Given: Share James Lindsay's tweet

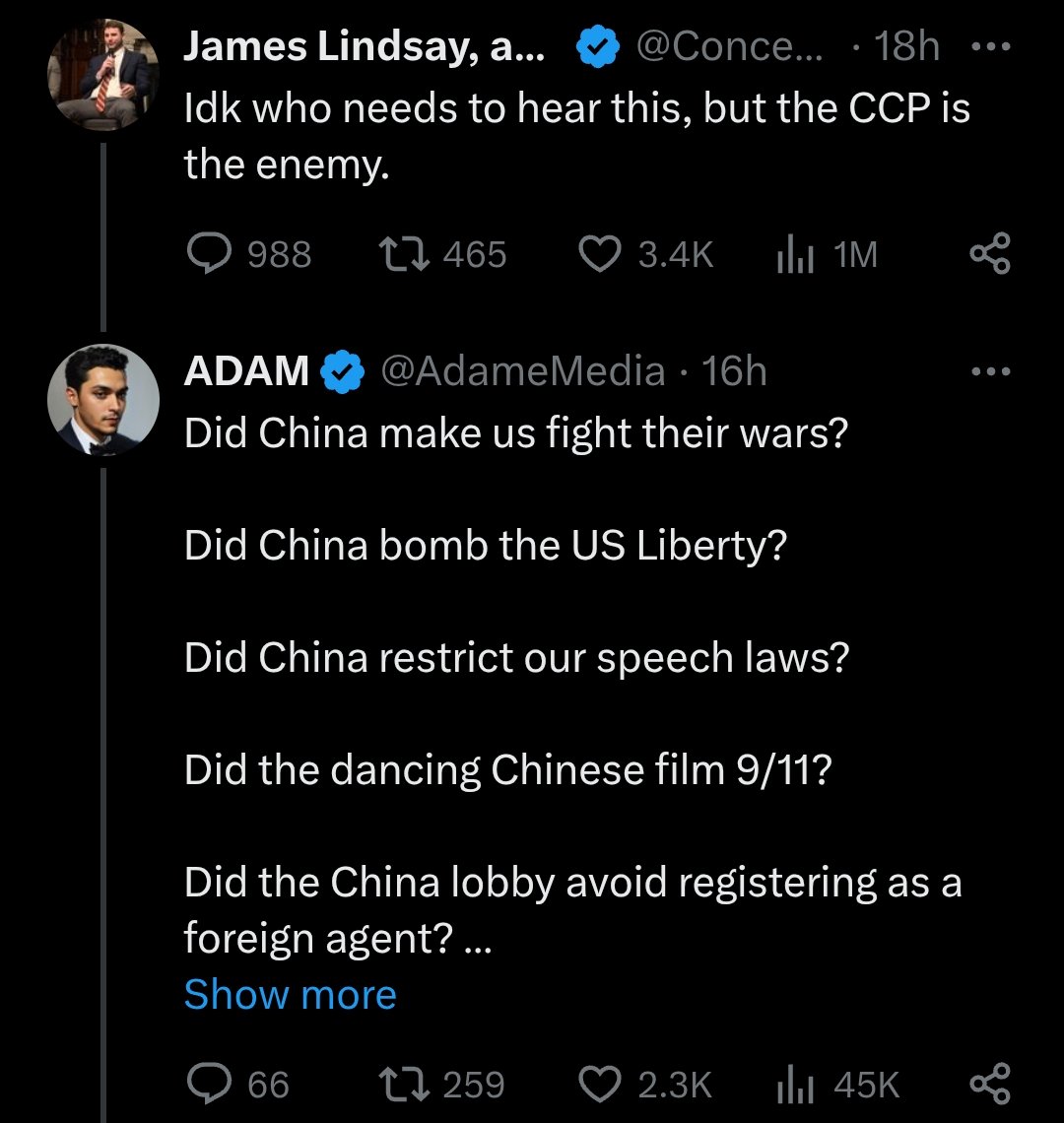Looking at the screenshot, I should tap(989, 254).
